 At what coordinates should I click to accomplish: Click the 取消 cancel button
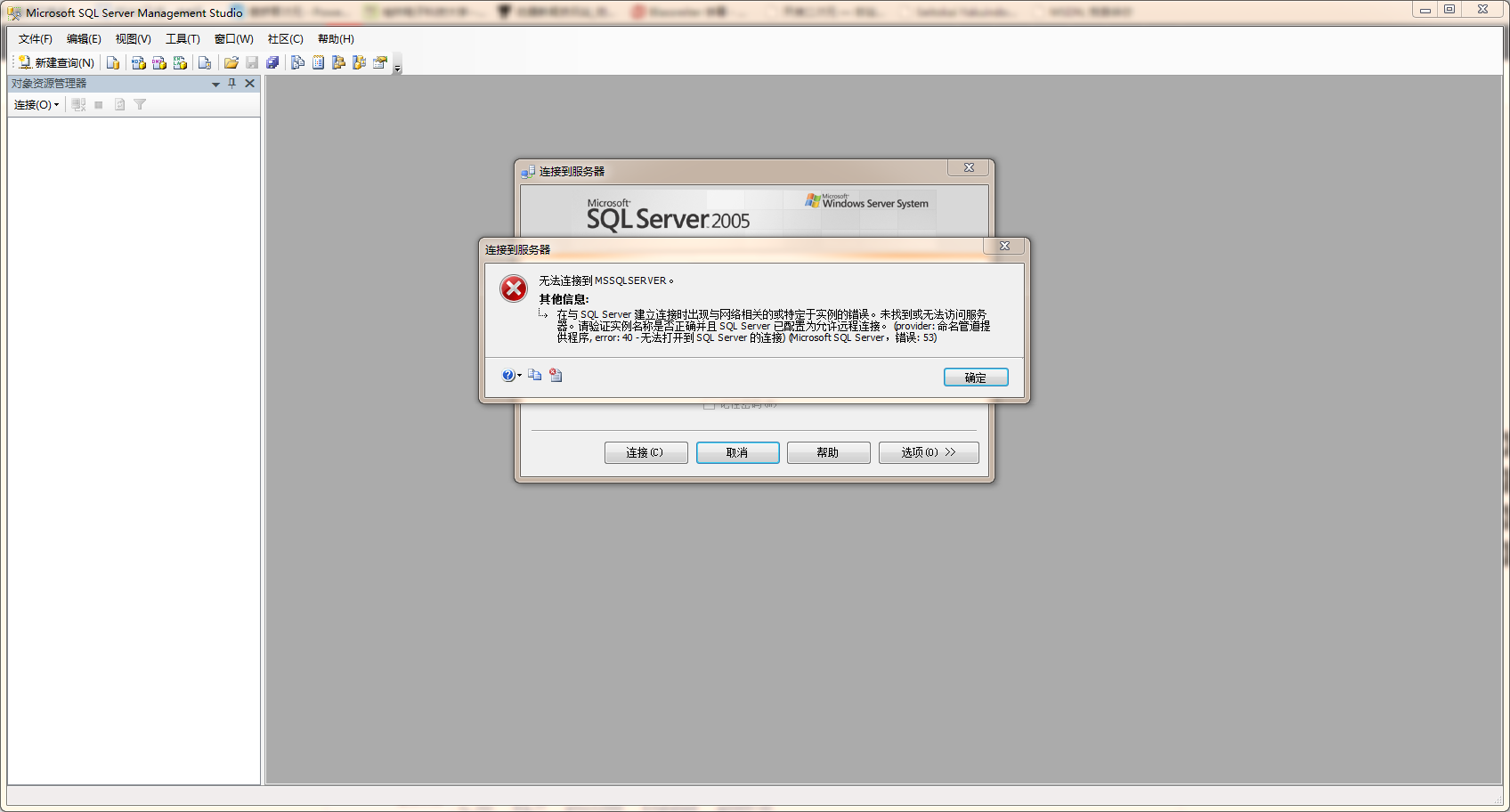[737, 452]
